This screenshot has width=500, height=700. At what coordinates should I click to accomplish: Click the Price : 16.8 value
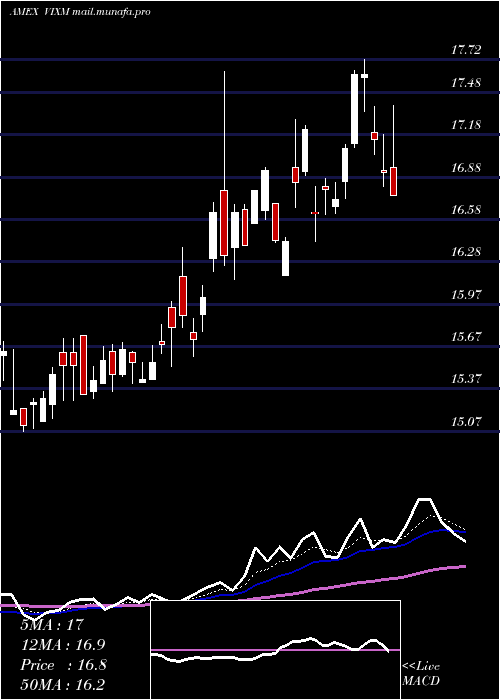tap(63, 665)
